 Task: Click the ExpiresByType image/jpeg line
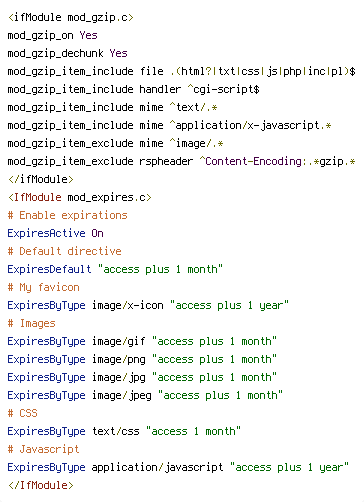pos(145,395)
